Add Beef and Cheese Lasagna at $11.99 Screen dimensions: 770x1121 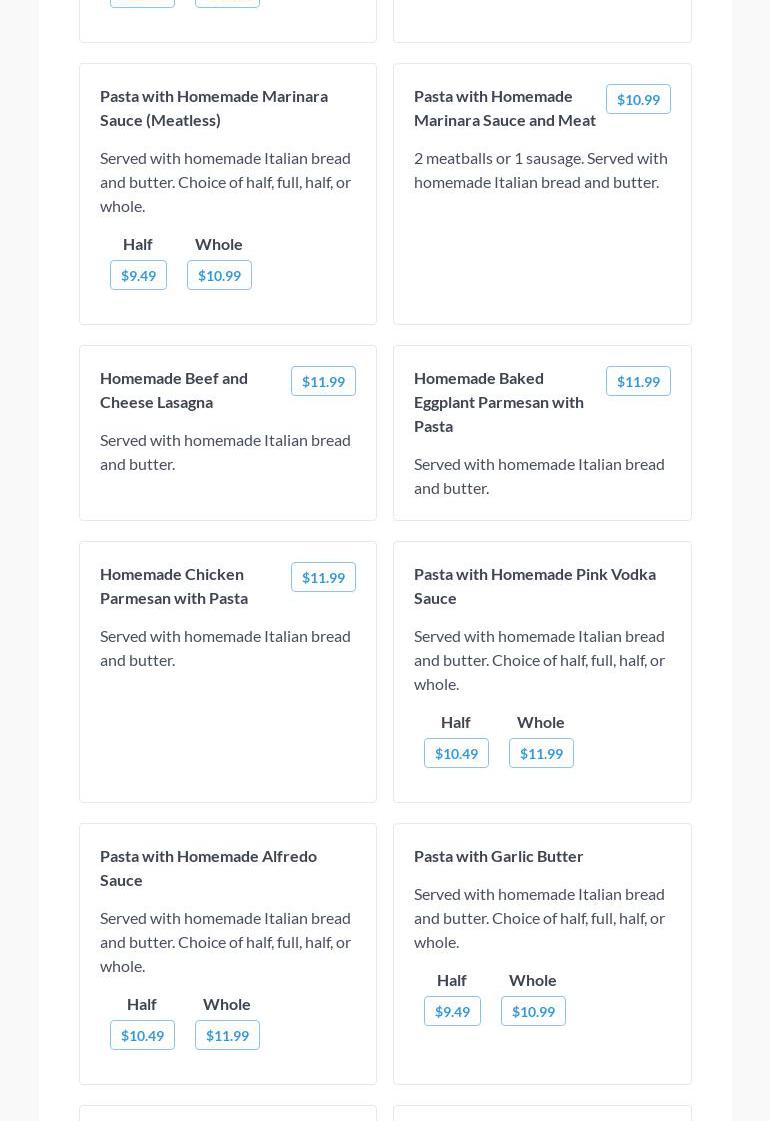323,381
